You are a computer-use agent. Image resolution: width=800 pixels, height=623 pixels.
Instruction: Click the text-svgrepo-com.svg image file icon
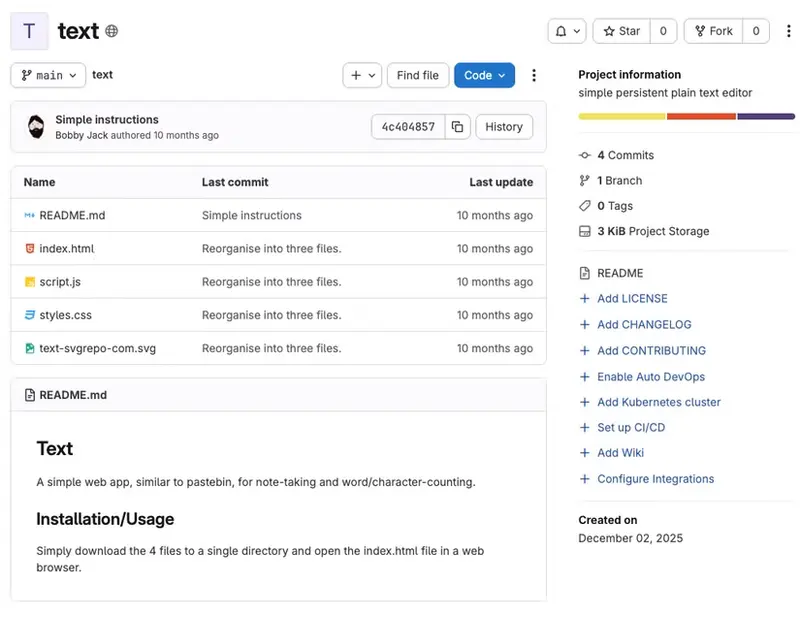coord(30,347)
